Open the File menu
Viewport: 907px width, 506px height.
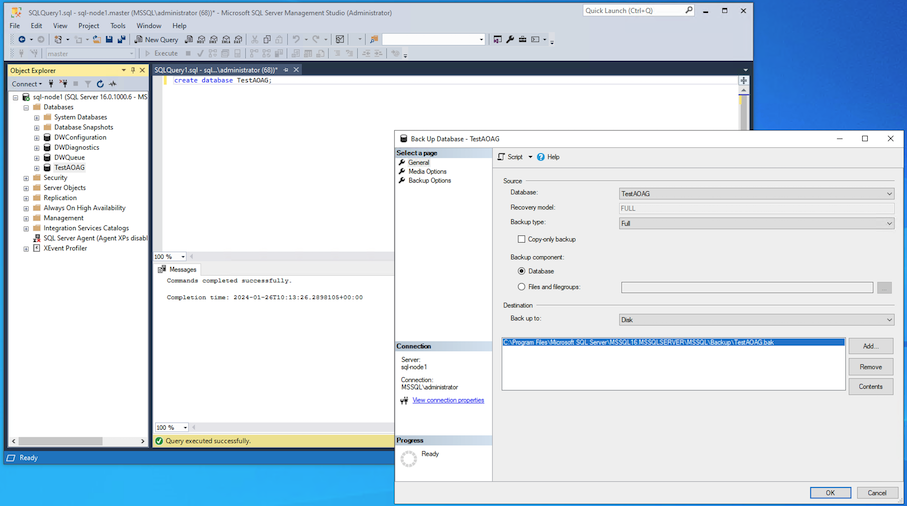pyautogui.click(x=14, y=25)
